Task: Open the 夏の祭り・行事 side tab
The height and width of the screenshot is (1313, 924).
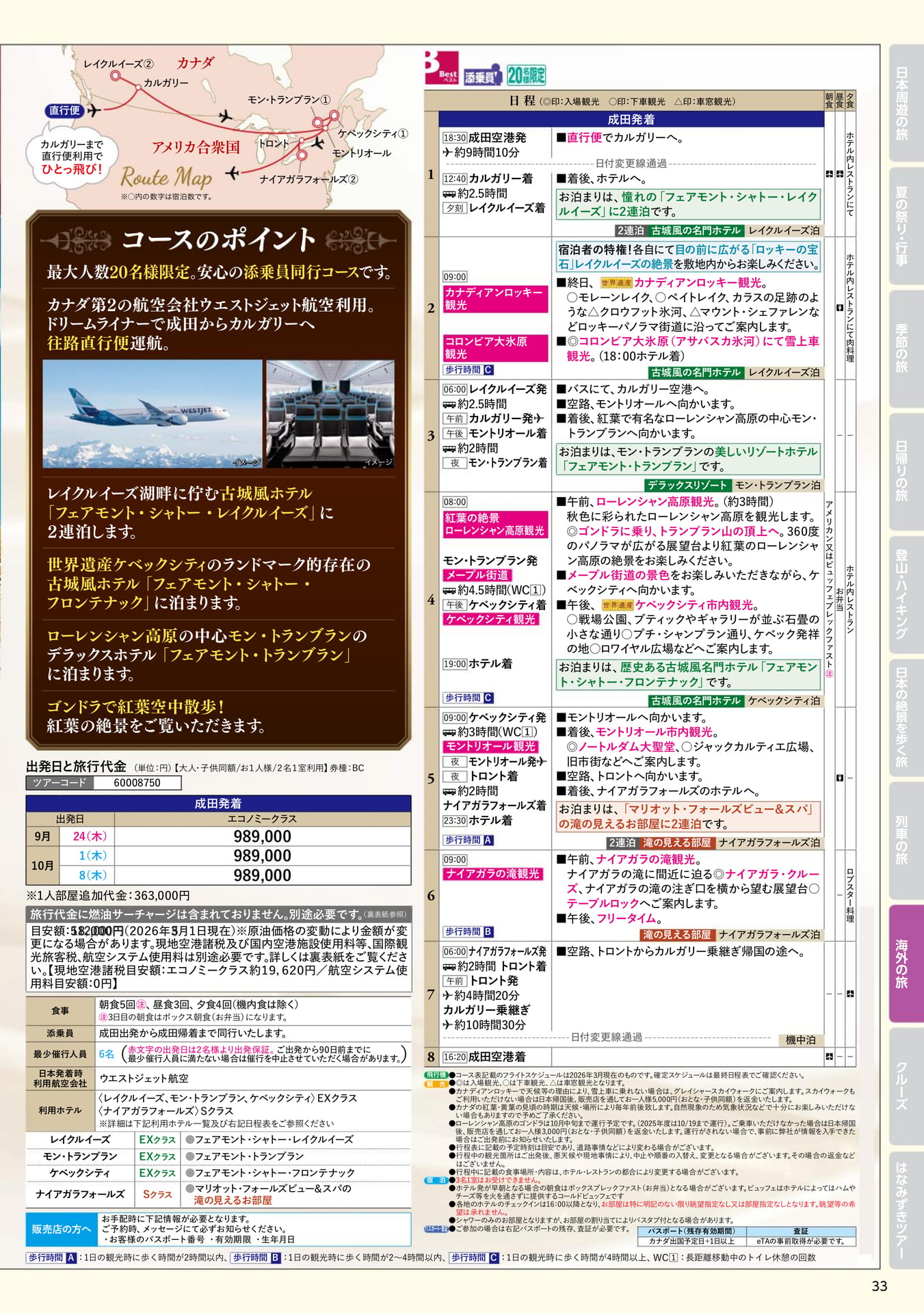Action: pos(905,226)
